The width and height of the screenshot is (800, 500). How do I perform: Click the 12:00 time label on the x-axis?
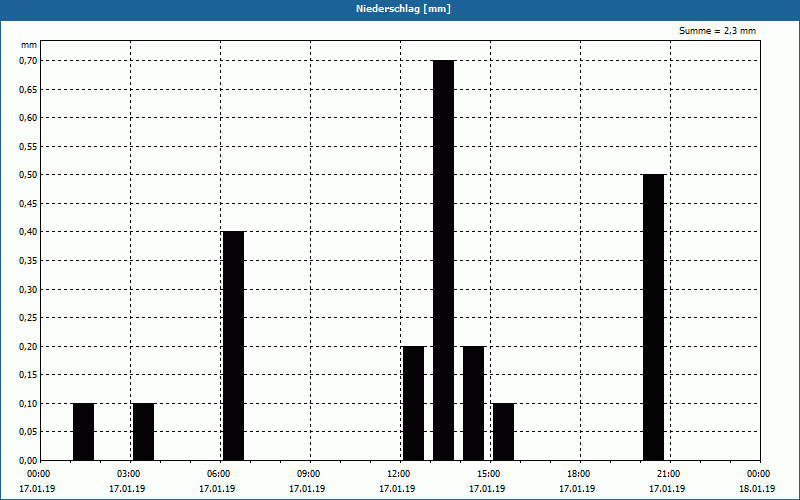click(x=398, y=474)
